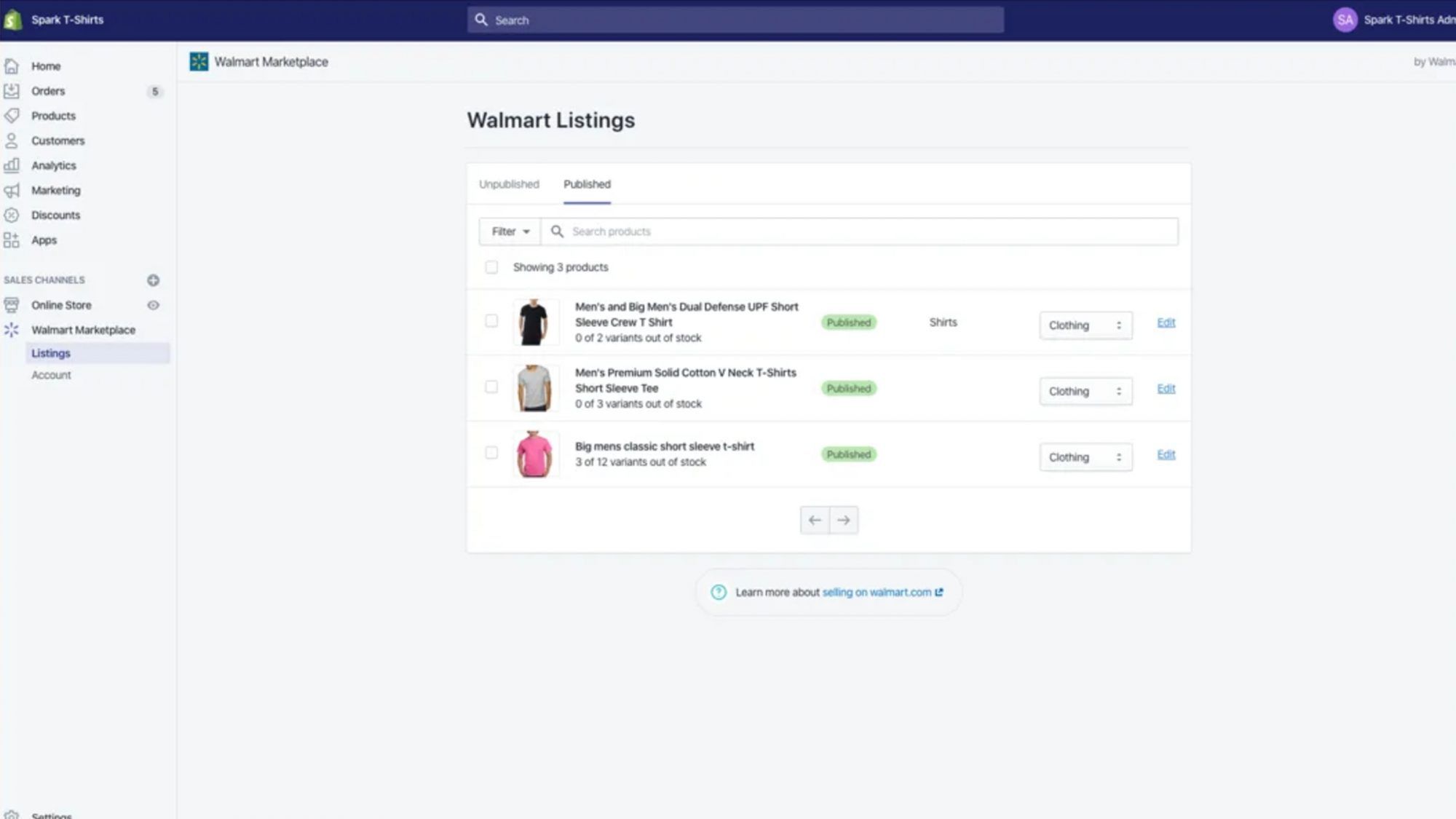The image size is (1456, 819).
Task: Click the Shirts product type text
Action: [943, 323]
